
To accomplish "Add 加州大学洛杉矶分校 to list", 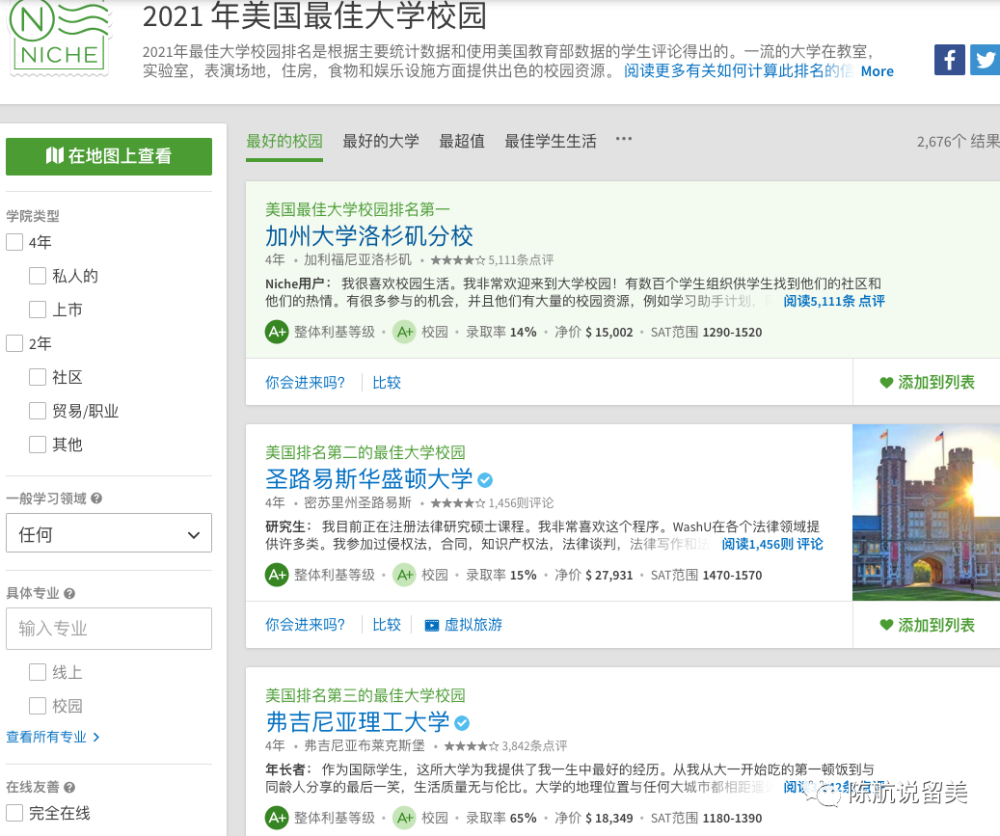I will 927,383.
